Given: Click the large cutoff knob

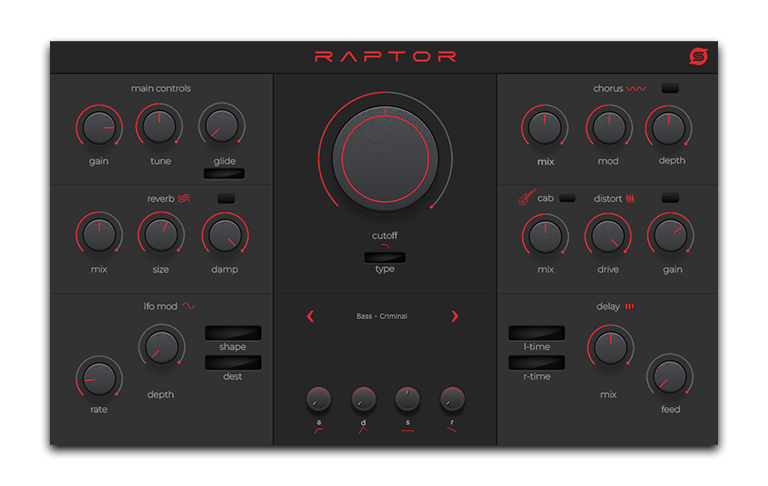Looking at the screenshot, I should click(x=385, y=158).
